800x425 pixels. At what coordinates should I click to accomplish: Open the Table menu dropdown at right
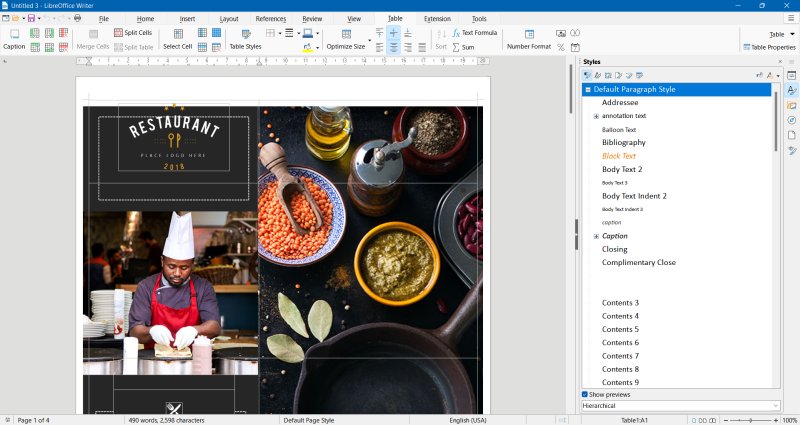tap(780, 34)
